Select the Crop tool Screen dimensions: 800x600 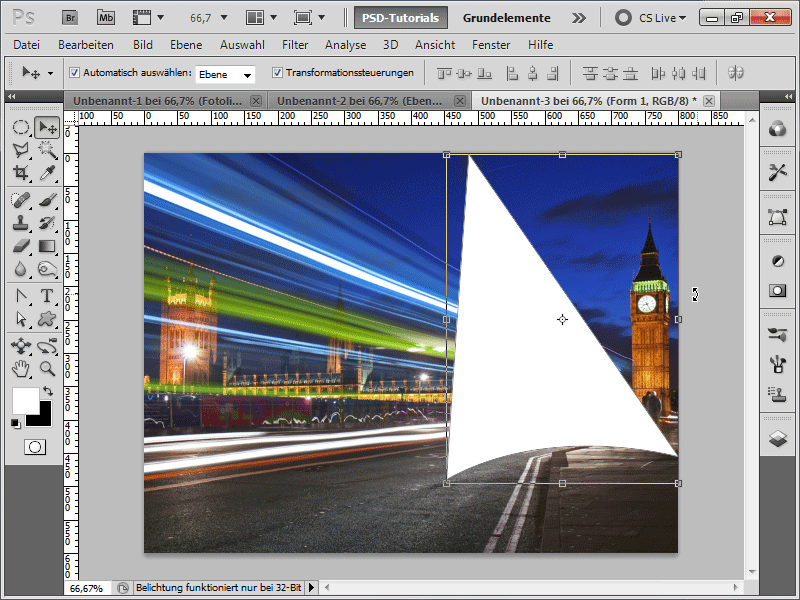coord(20,172)
